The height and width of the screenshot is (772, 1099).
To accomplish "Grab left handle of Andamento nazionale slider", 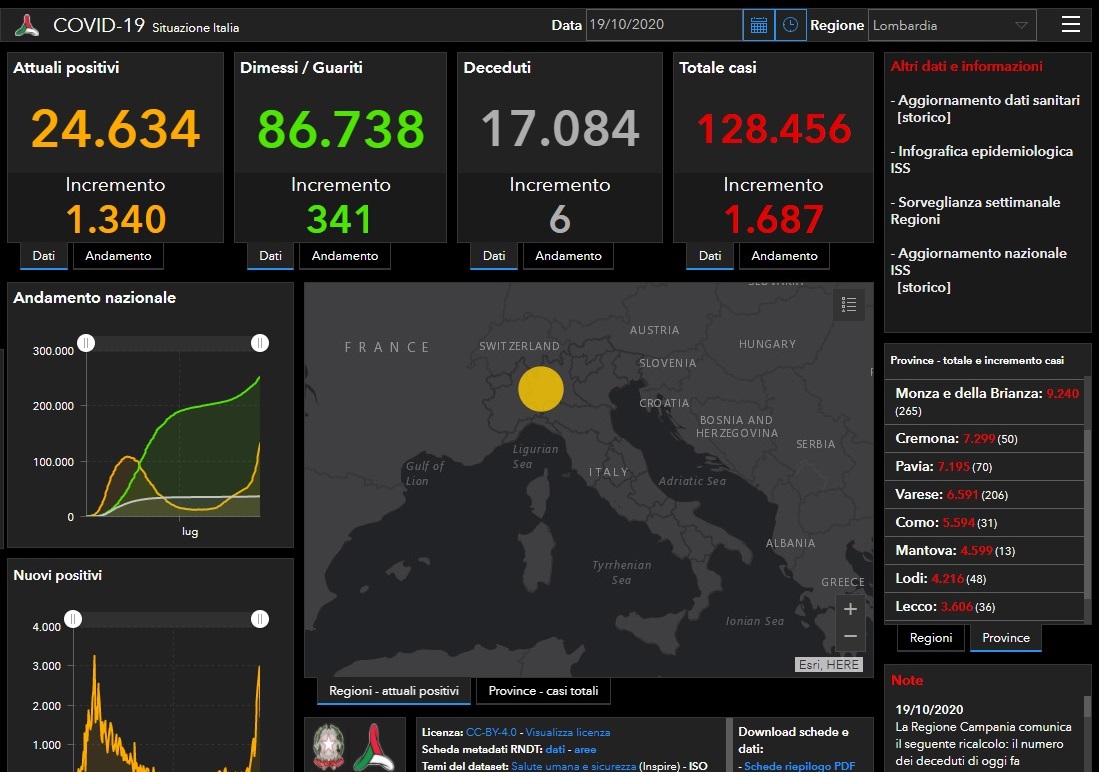I will pos(87,344).
